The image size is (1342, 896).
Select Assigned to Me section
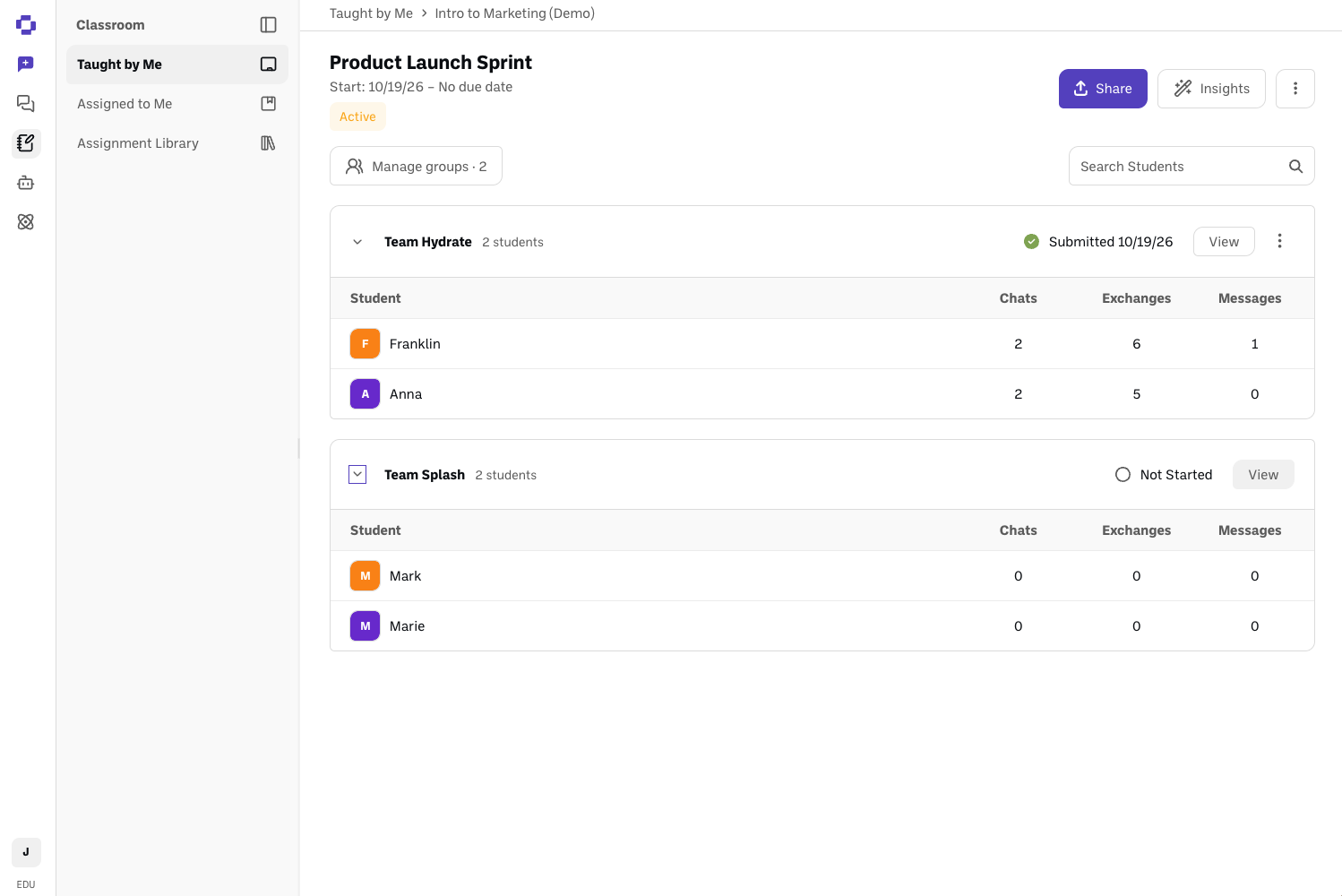[177, 104]
